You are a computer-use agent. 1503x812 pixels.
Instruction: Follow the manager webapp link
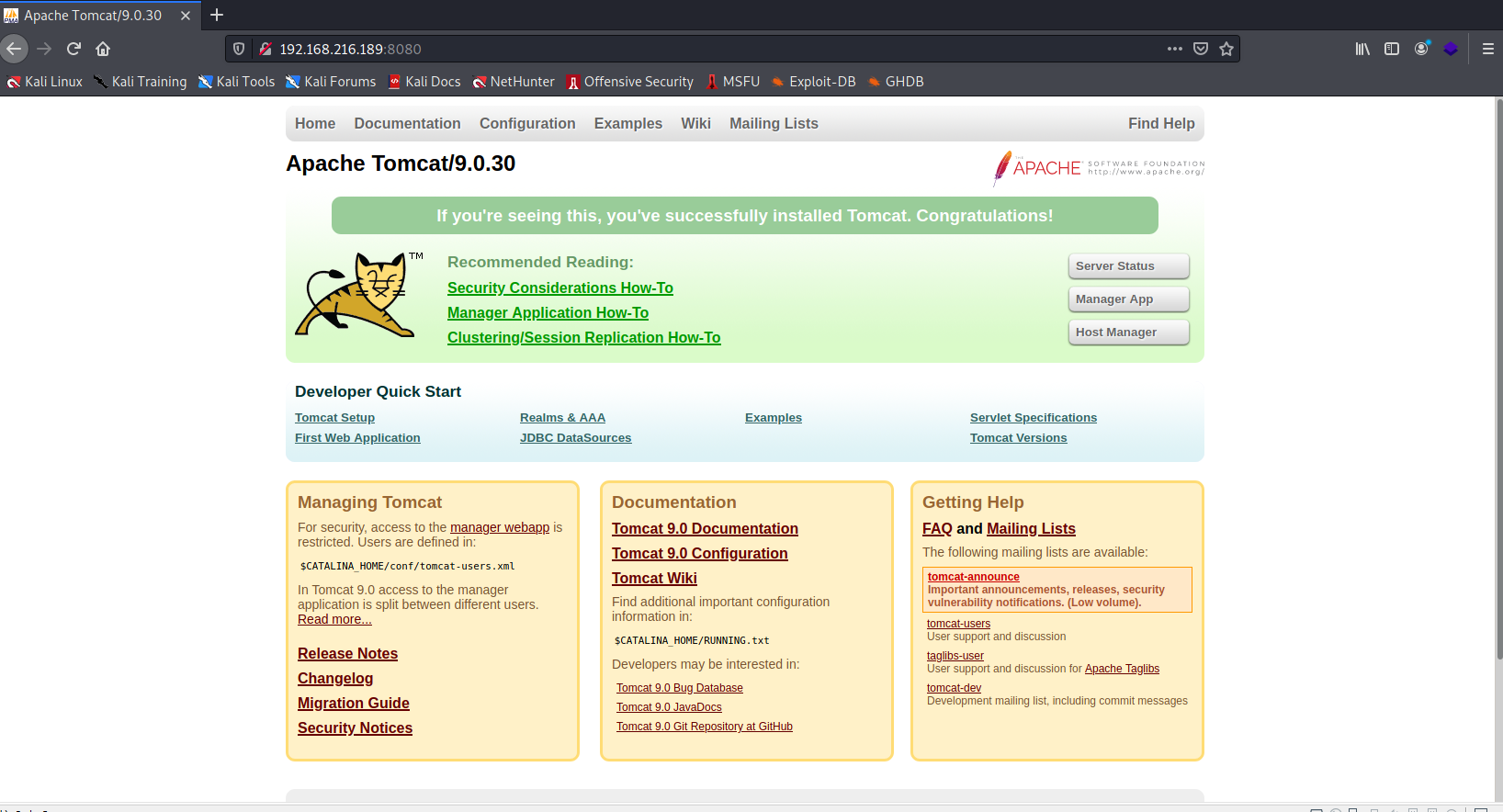[500, 527]
